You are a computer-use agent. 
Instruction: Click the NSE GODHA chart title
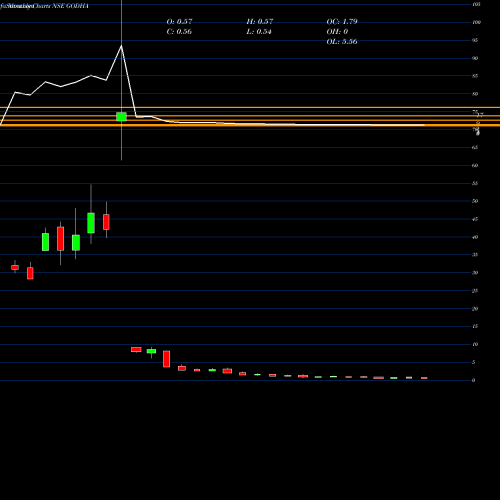[x=71, y=6]
